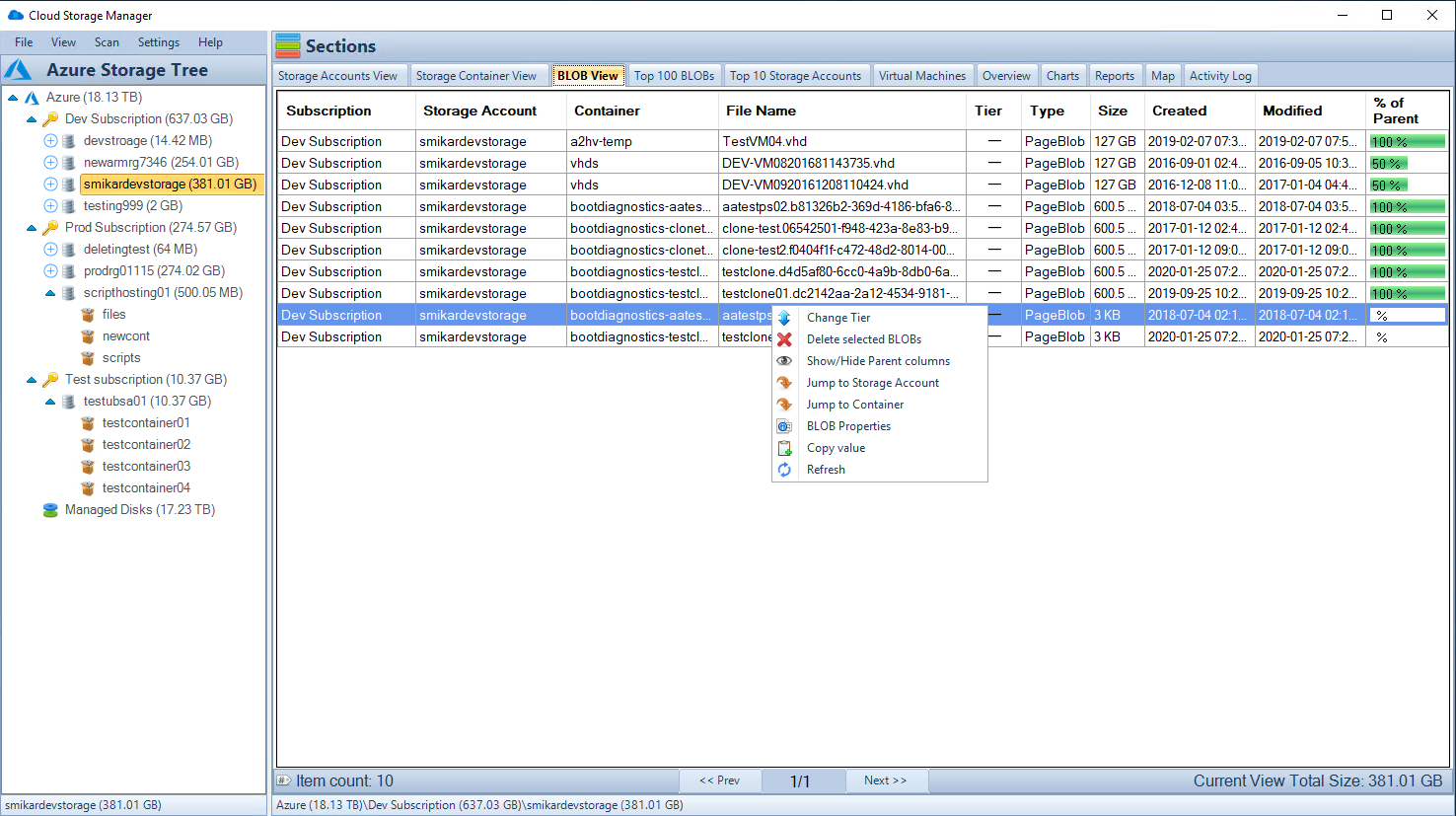Select the Managed Disks (17.23 TB) tree item
Screen dimensions: 1456x816
click(x=140, y=510)
